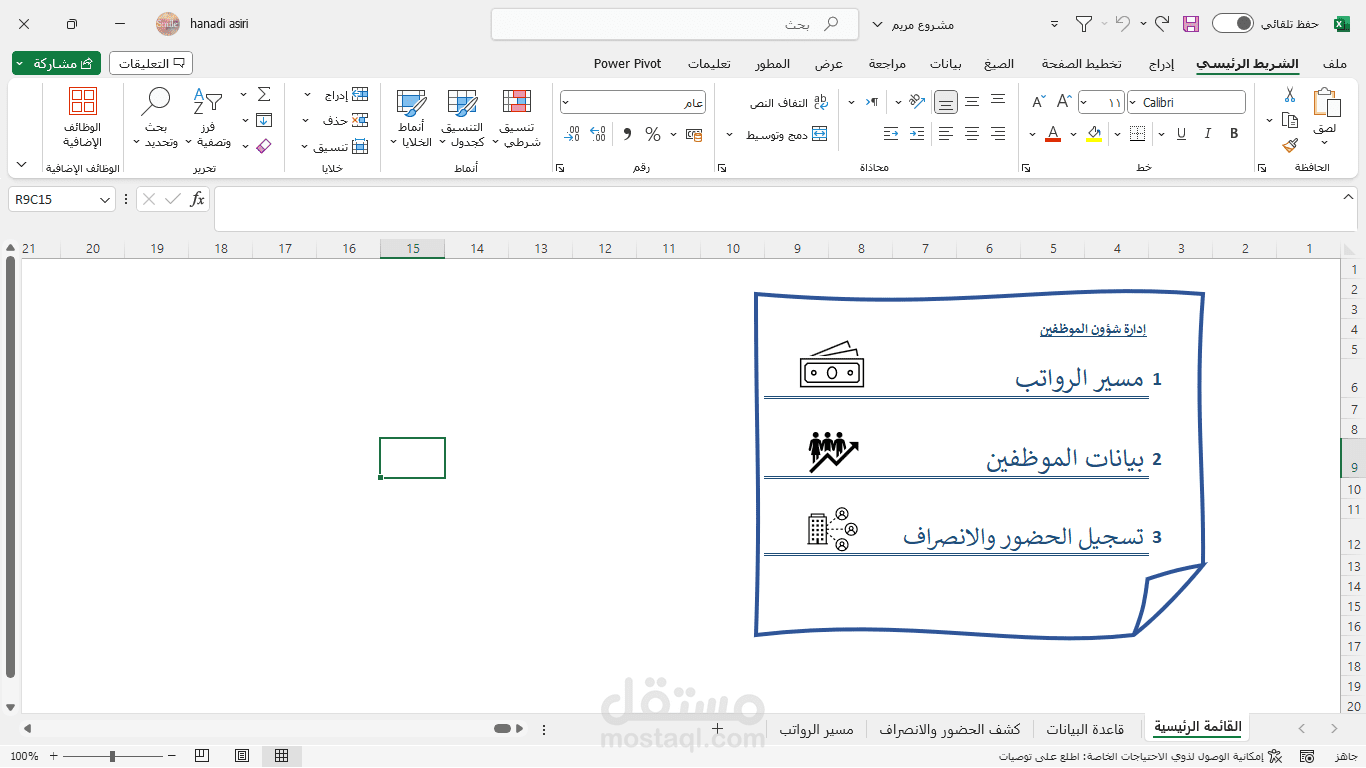Open number format dropdown (عام)

(566, 102)
